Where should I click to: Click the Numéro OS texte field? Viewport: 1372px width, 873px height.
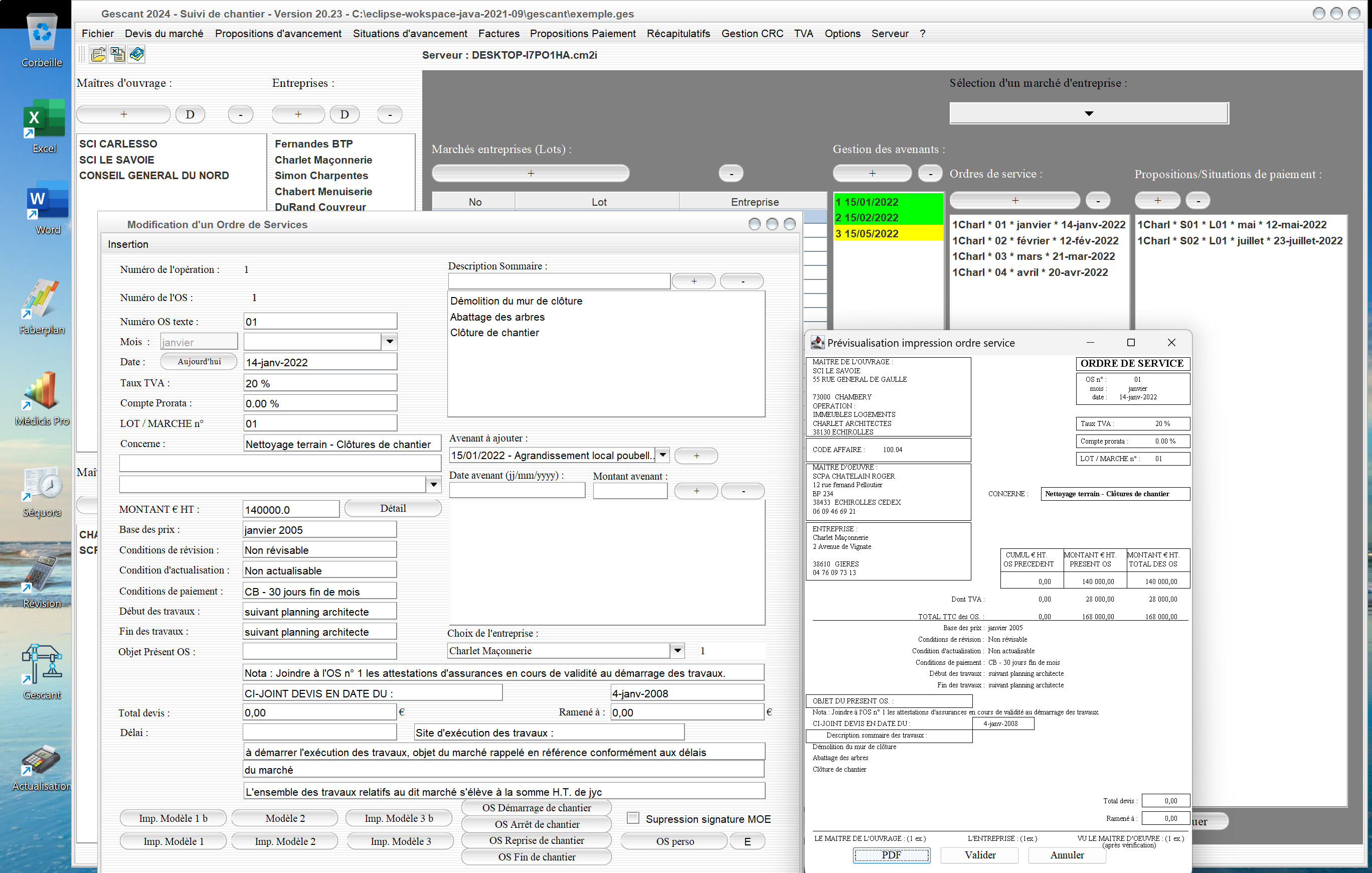click(x=319, y=321)
